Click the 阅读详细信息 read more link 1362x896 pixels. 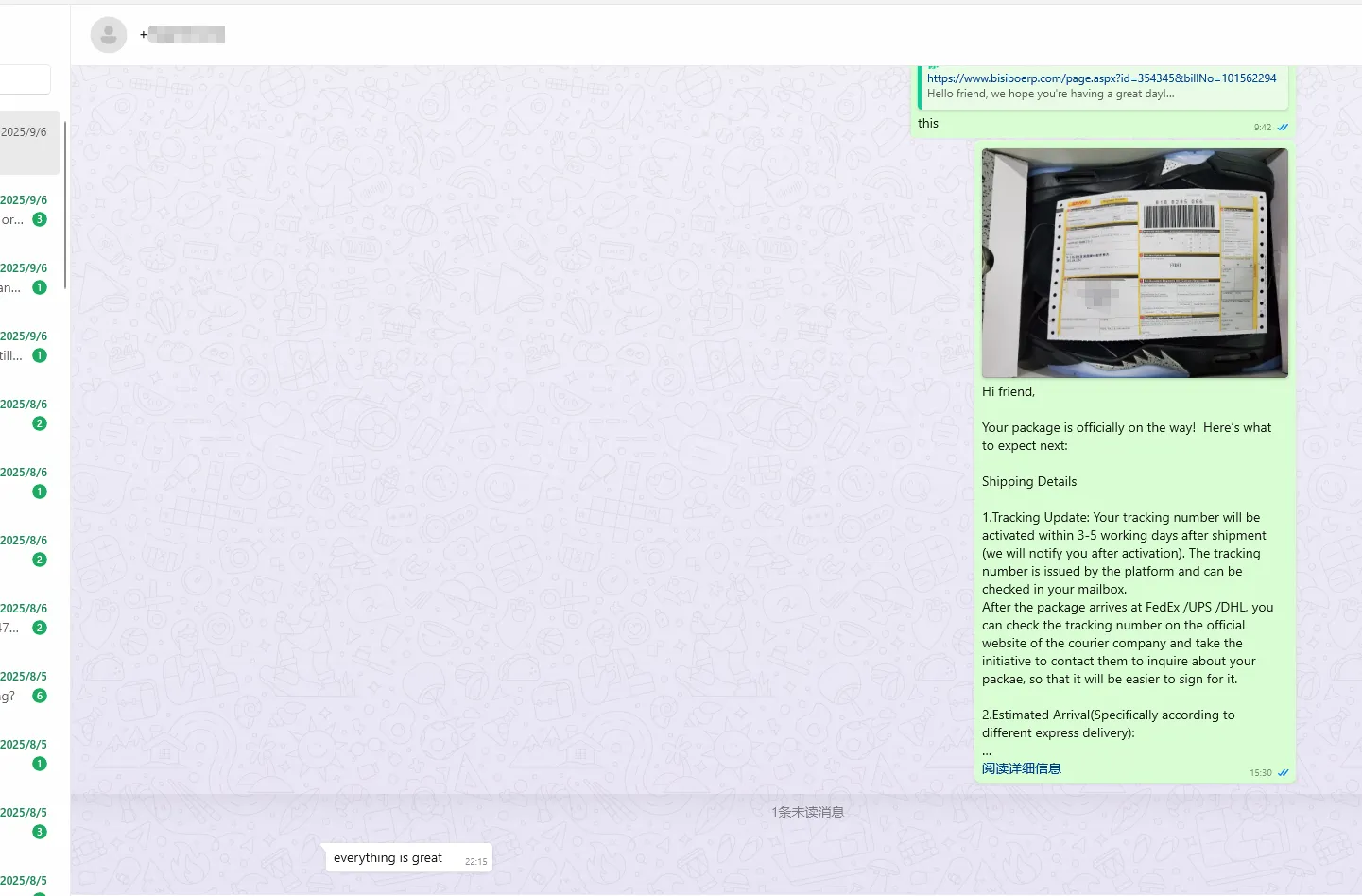tap(1021, 768)
